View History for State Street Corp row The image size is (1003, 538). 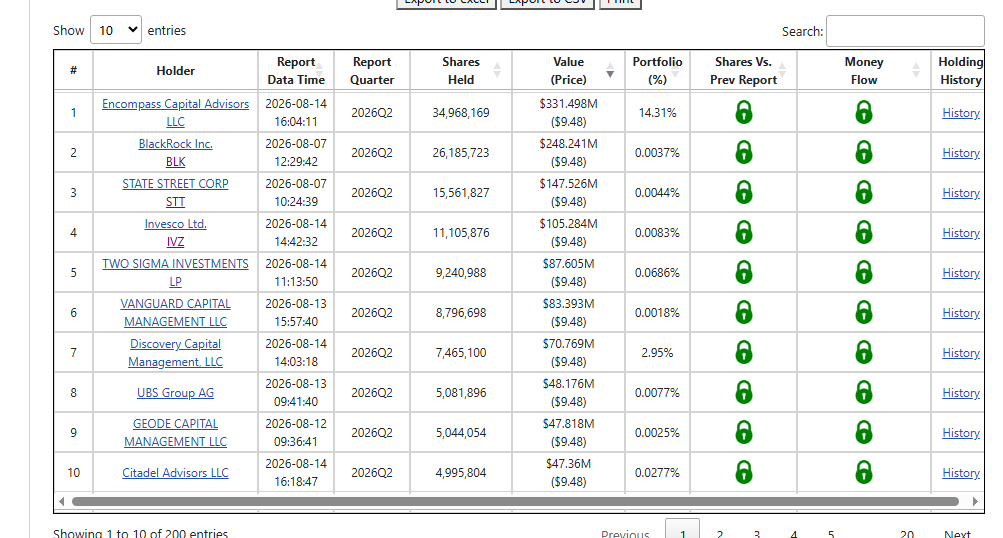961,193
